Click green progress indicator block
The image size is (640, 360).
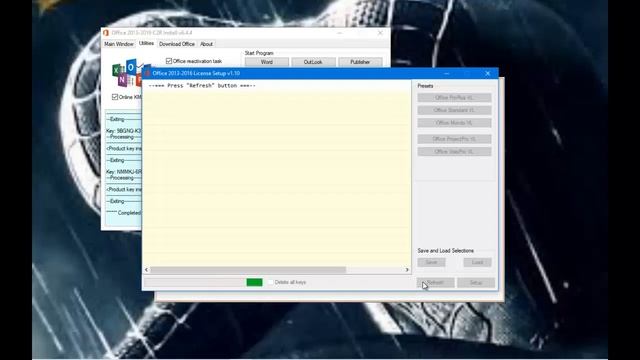tap(254, 282)
